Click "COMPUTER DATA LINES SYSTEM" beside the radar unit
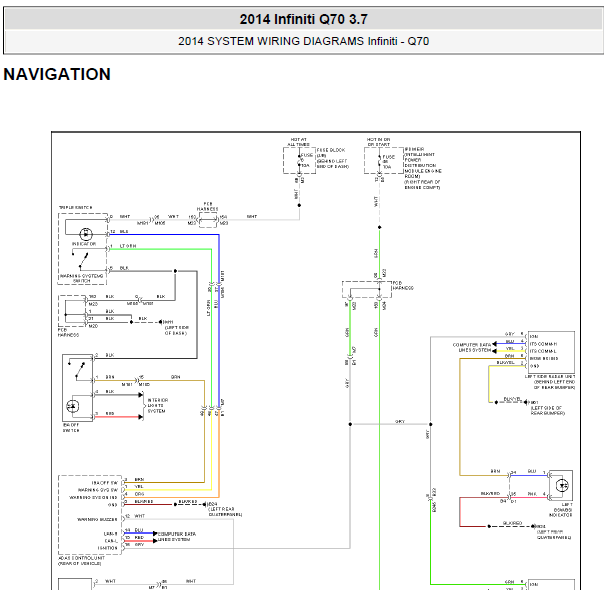604x590 pixels. point(472,347)
